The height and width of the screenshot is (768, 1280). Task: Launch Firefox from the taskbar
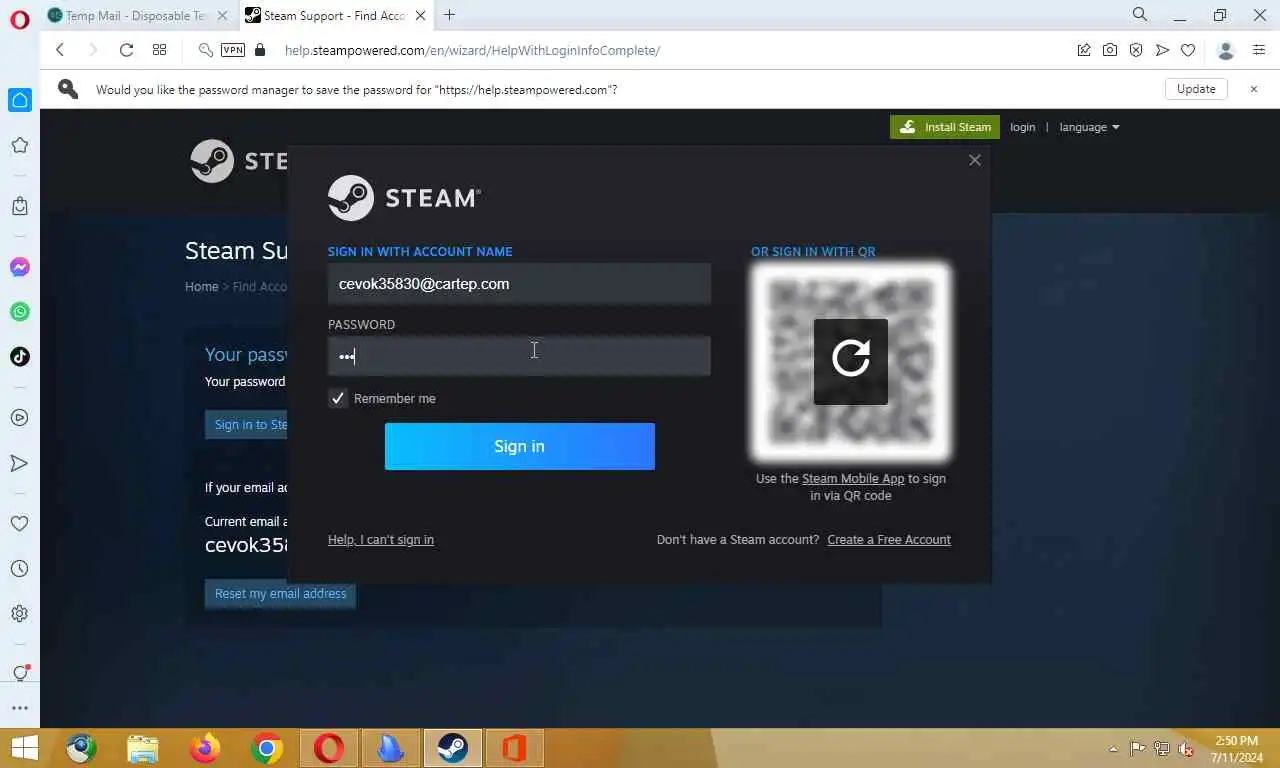(205, 748)
